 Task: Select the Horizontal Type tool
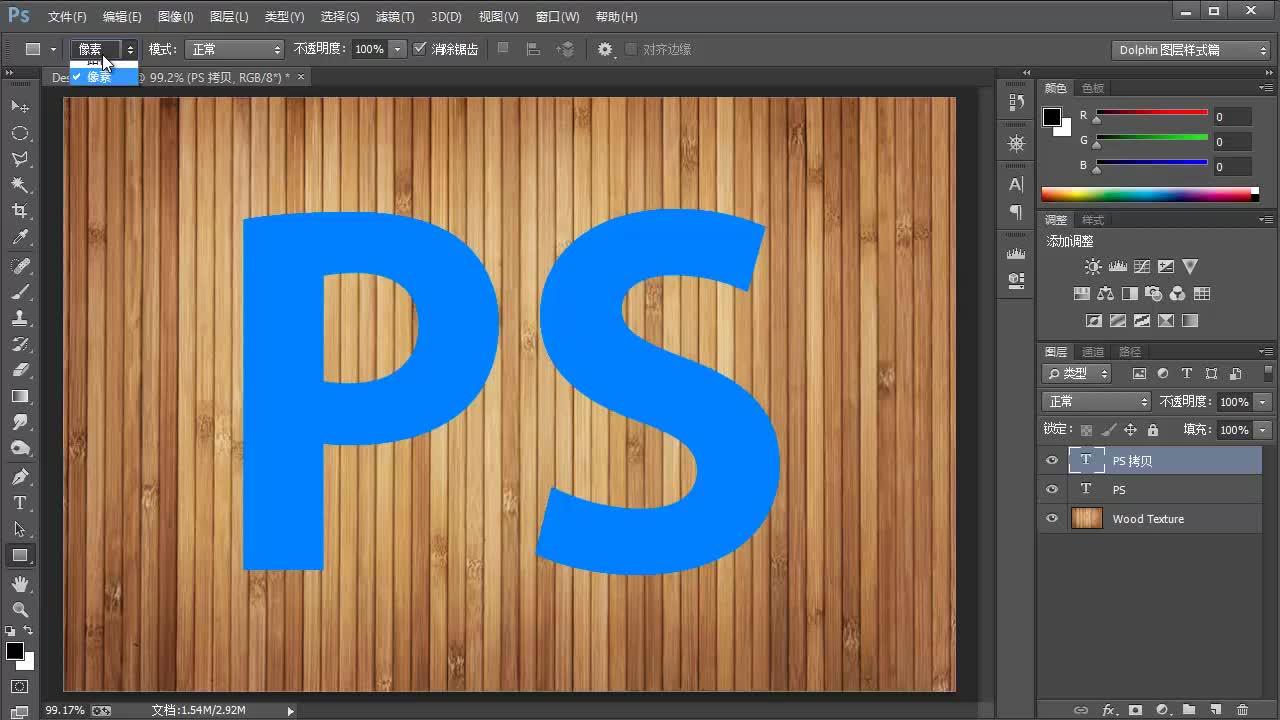pos(20,503)
